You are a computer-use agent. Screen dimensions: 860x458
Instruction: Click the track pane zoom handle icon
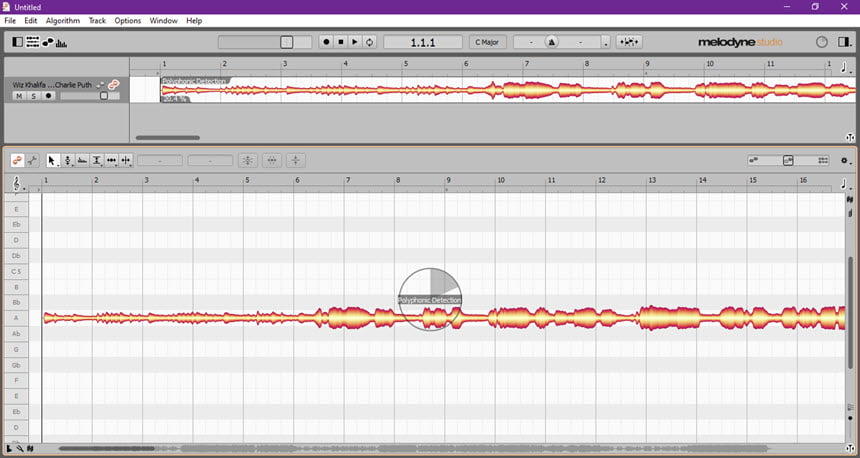(x=850, y=137)
